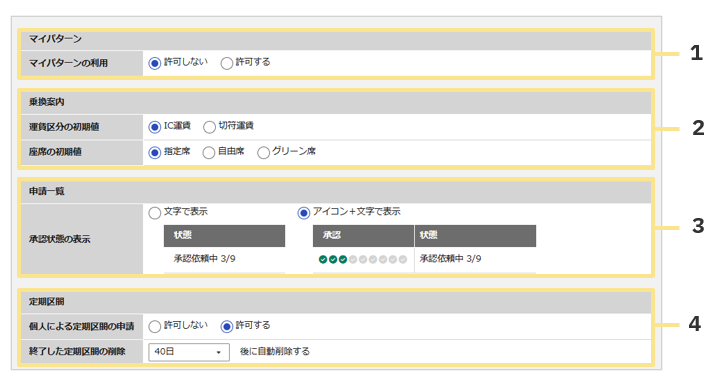Click 承認依頼中 3/9 in icon preview table
This screenshot has height=384, width=711.
[x=450, y=258]
